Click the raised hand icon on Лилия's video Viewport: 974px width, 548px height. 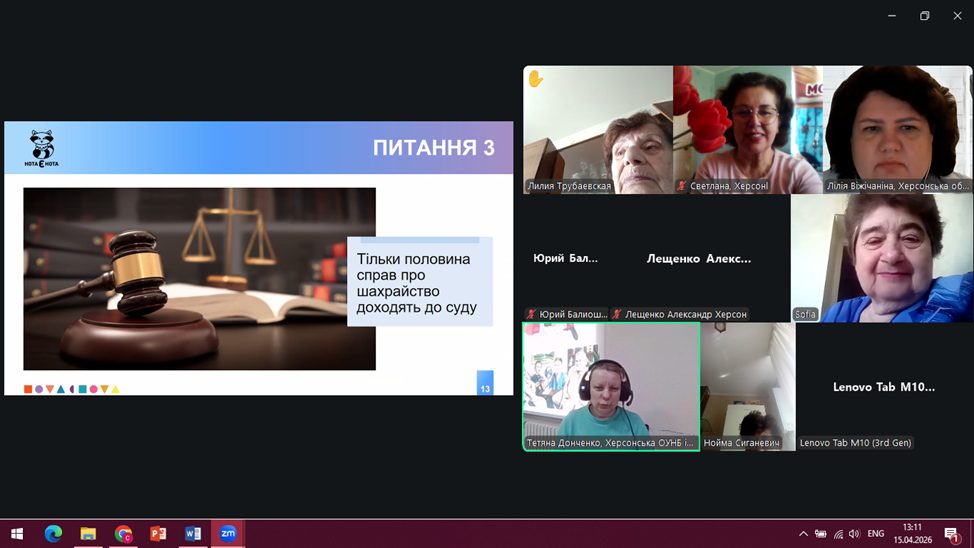tap(536, 79)
